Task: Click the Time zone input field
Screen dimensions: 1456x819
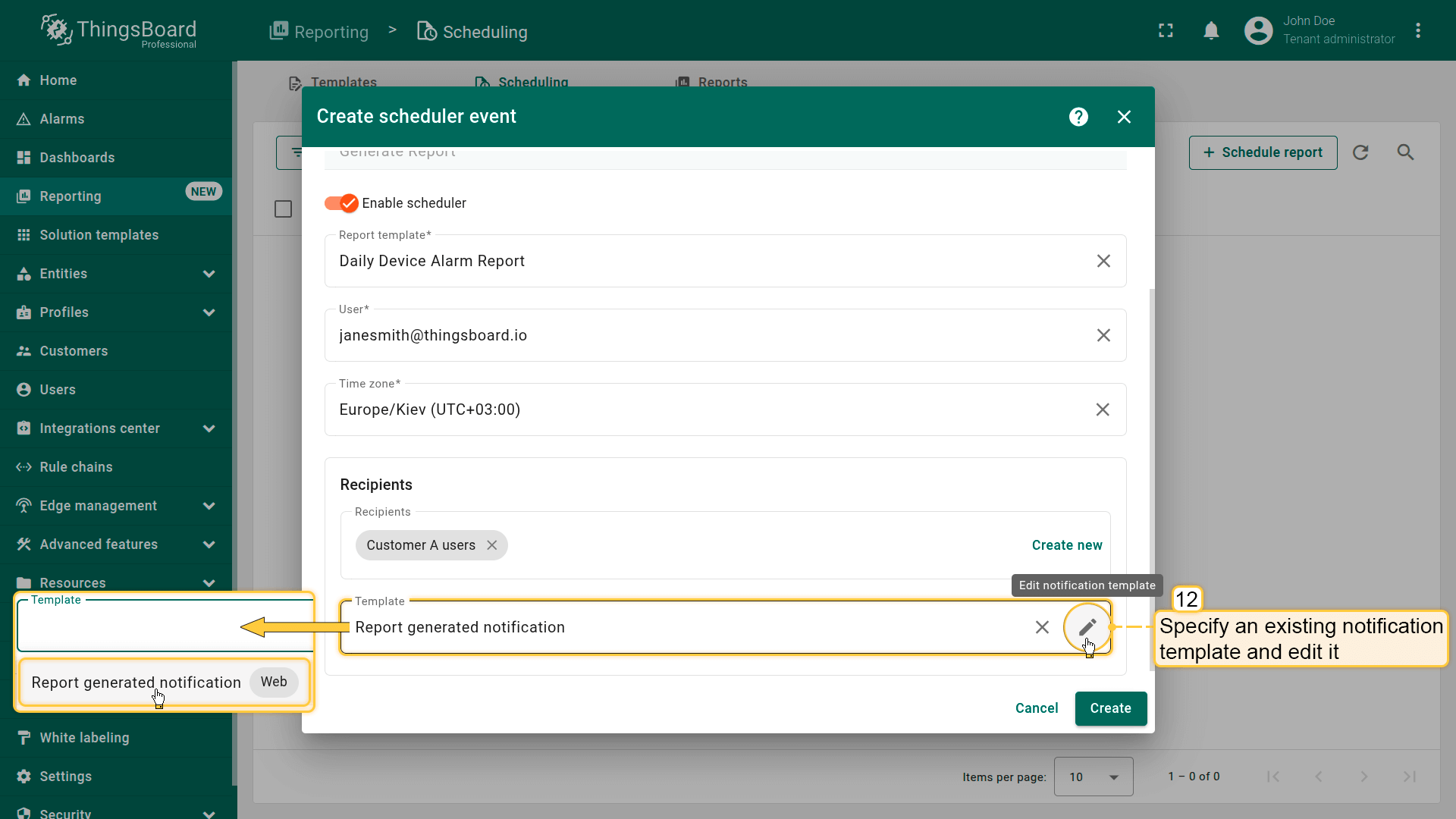Action: click(705, 410)
